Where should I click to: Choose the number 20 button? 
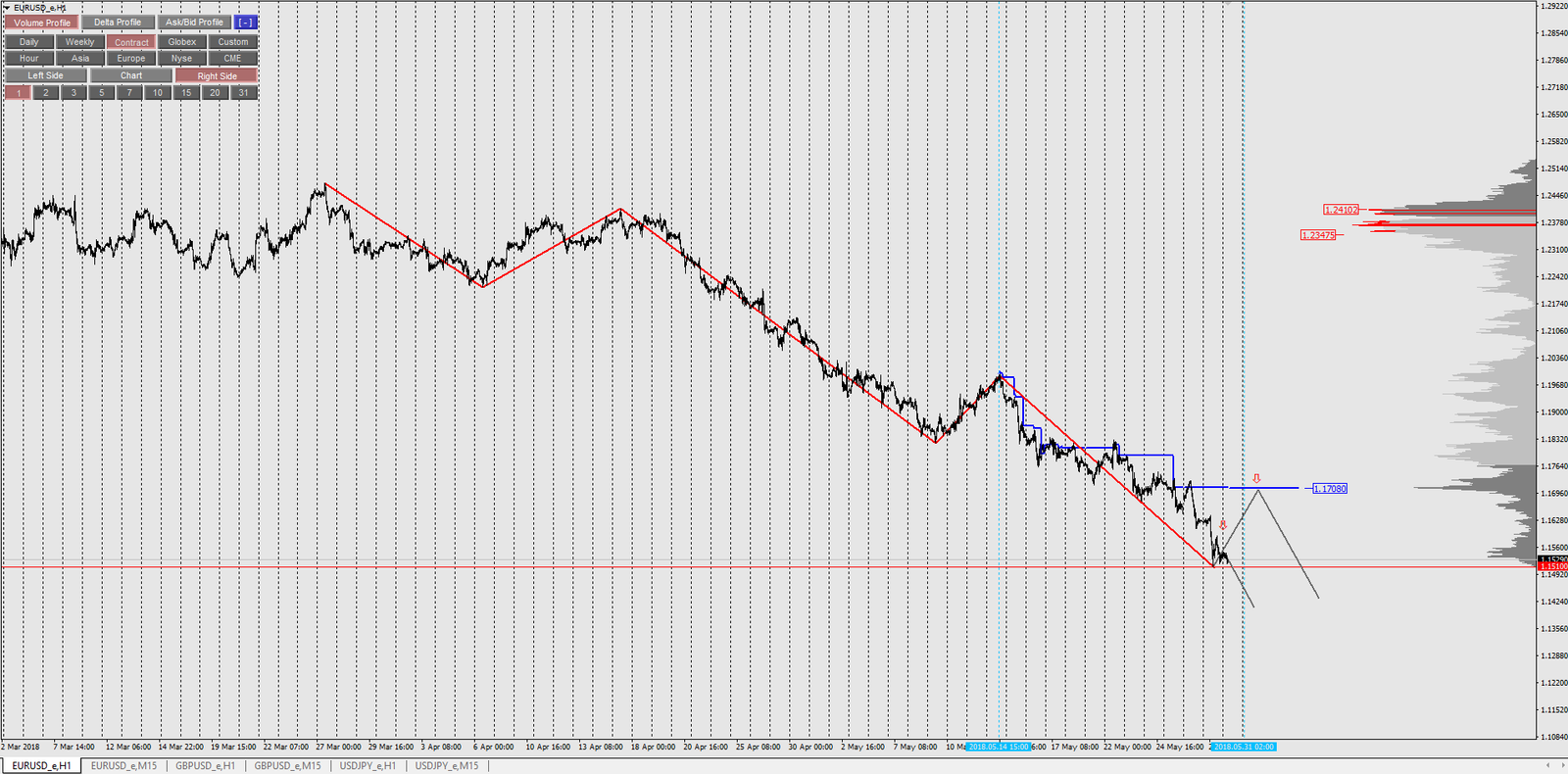pyautogui.click(x=215, y=93)
